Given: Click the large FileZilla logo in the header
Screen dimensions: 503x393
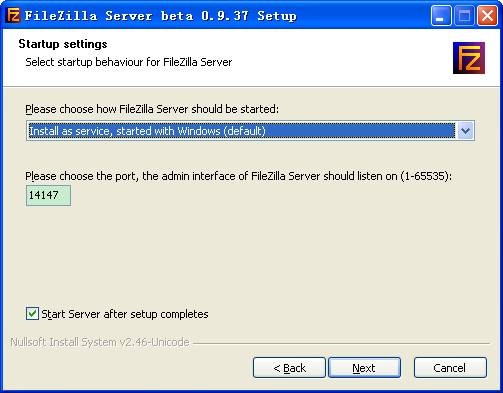Looking at the screenshot, I should pos(469,58).
